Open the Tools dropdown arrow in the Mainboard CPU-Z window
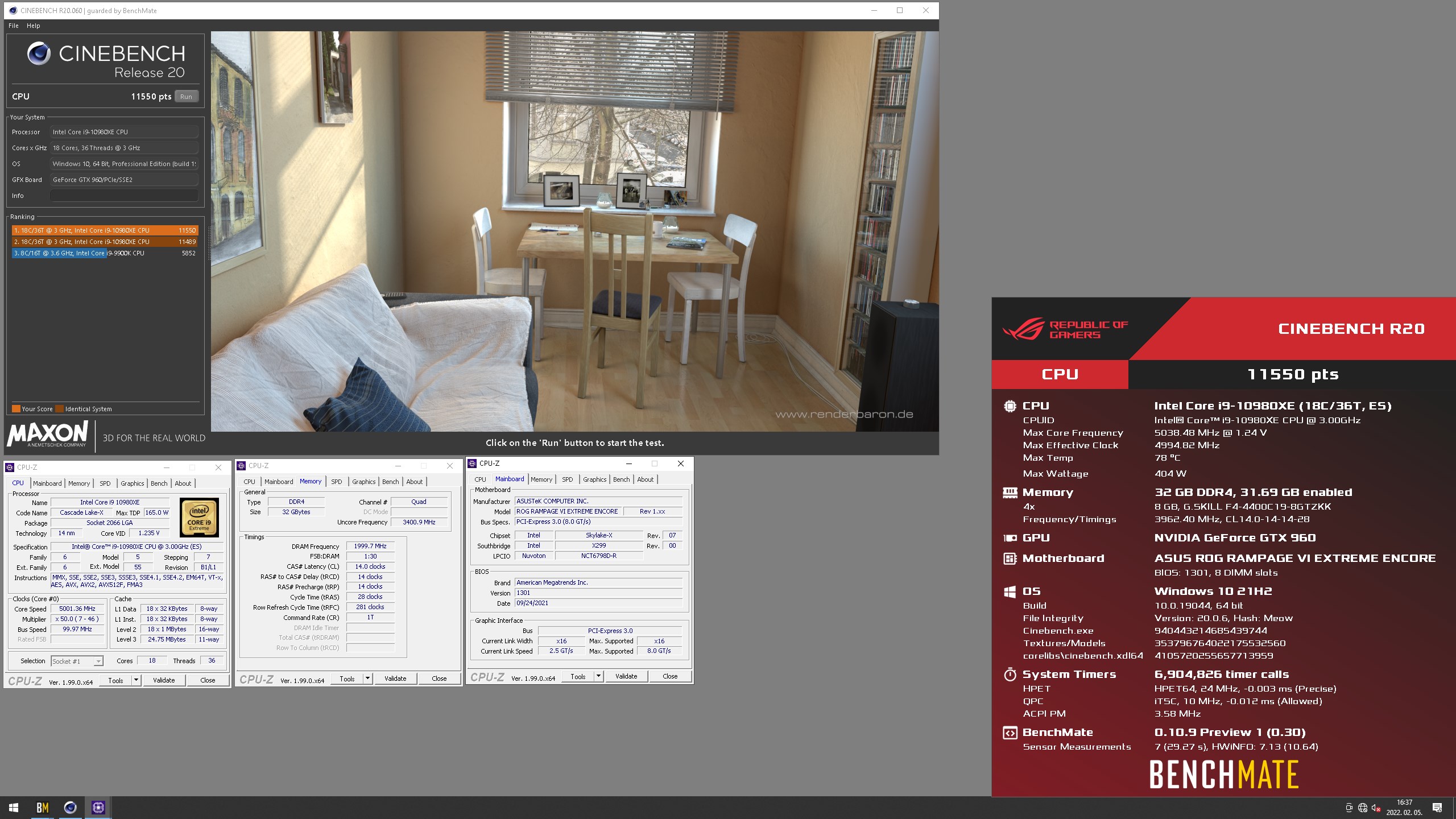Image resolution: width=1456 pixels, height=819 pixels. (x=598, y=676)
